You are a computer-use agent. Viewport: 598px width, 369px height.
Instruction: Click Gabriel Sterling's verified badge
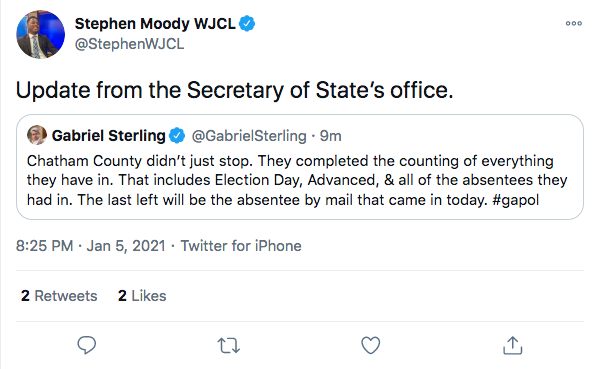point(177,136)
